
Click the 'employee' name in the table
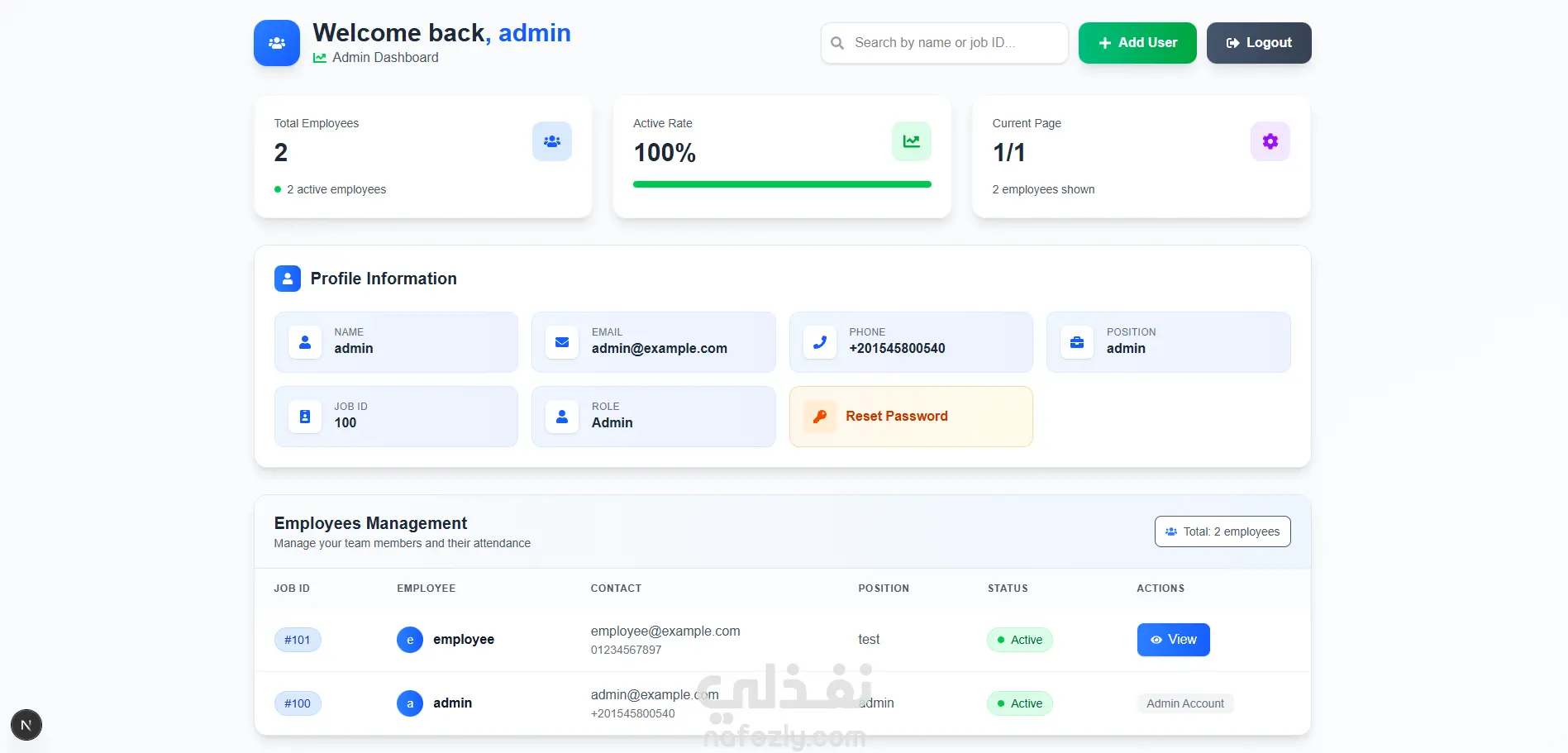point(464,640)
